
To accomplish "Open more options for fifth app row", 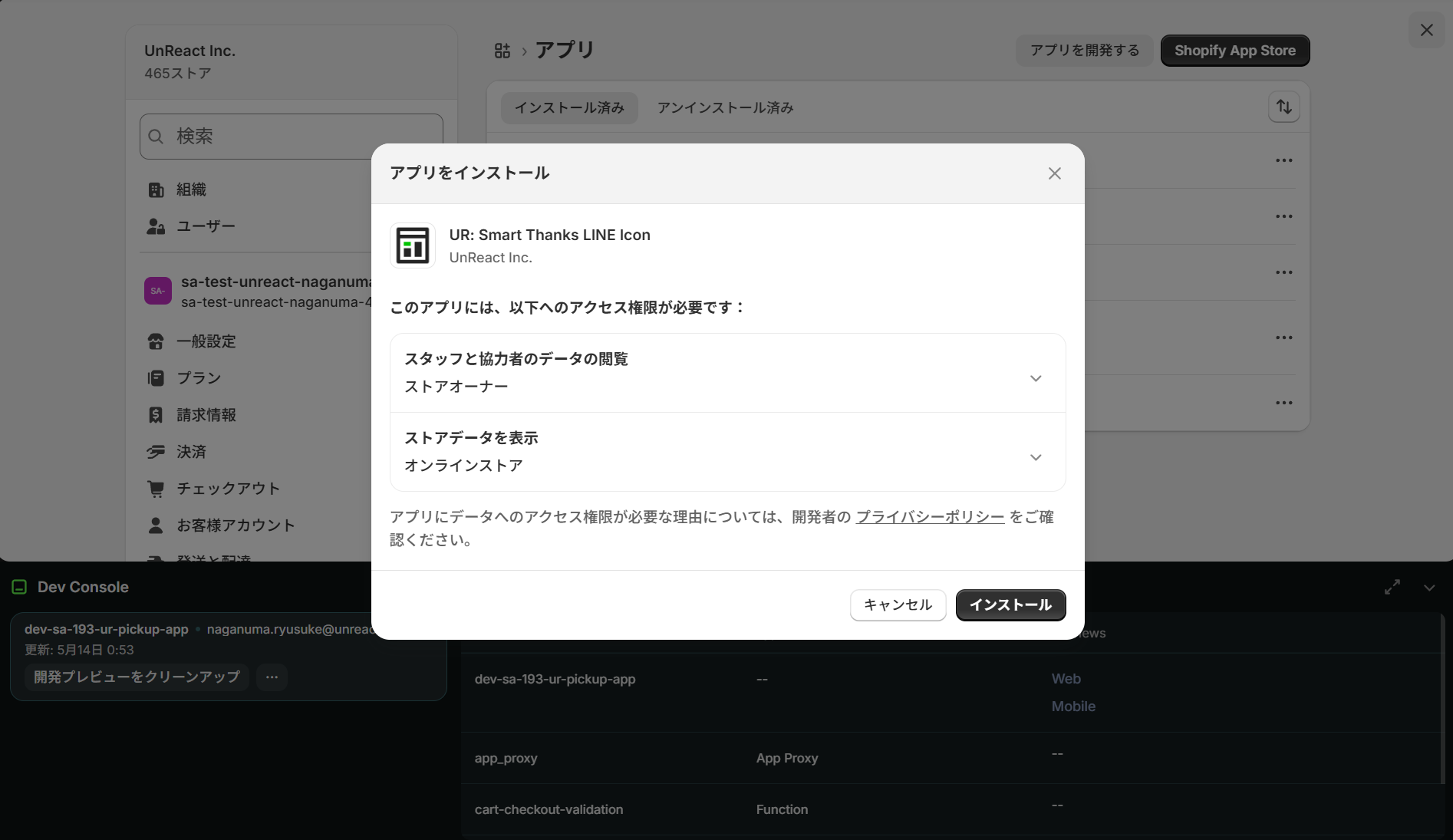I will pyautogui.click(x=1284, y=403).
